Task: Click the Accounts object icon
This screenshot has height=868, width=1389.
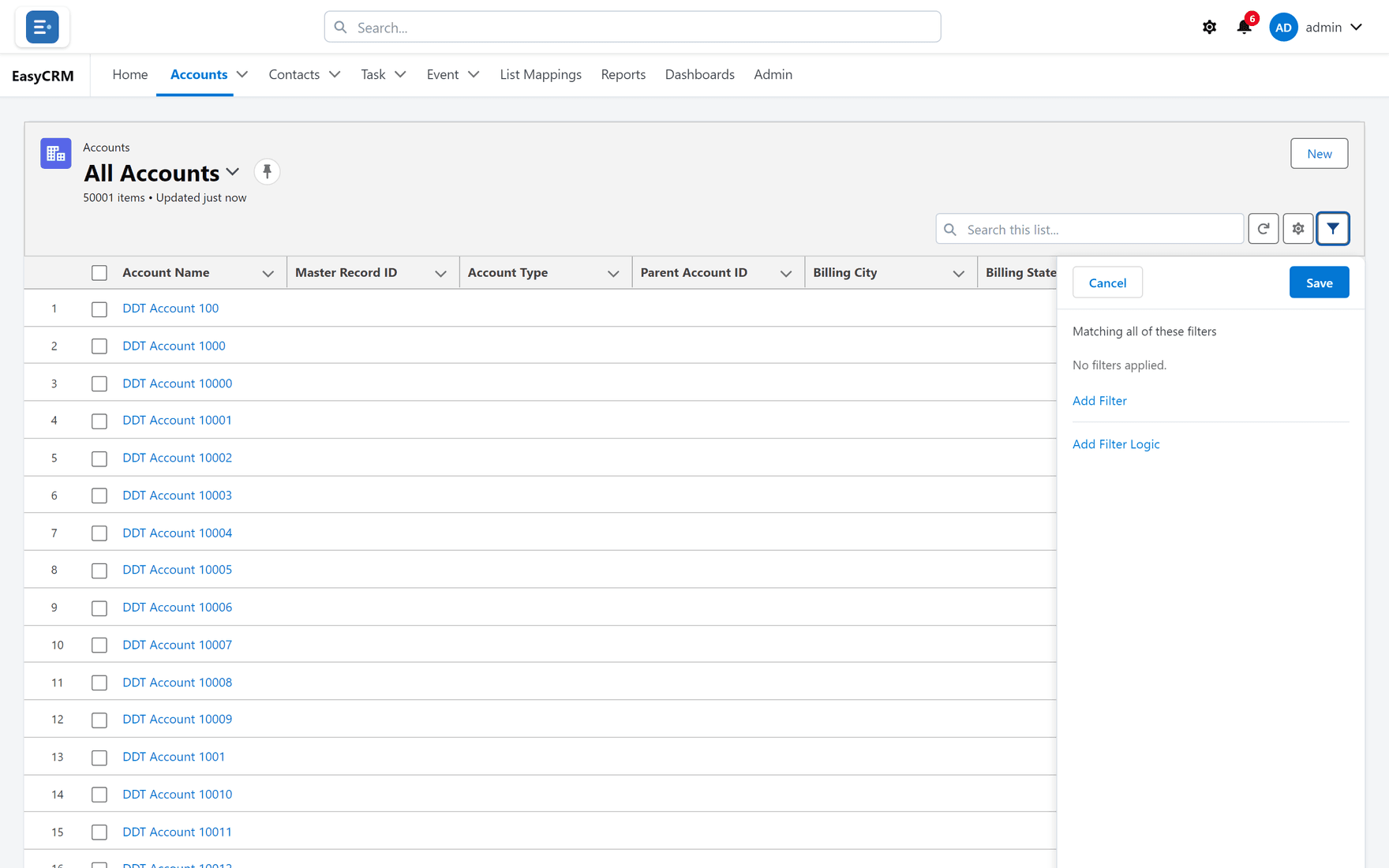Action: pos(56,153)
